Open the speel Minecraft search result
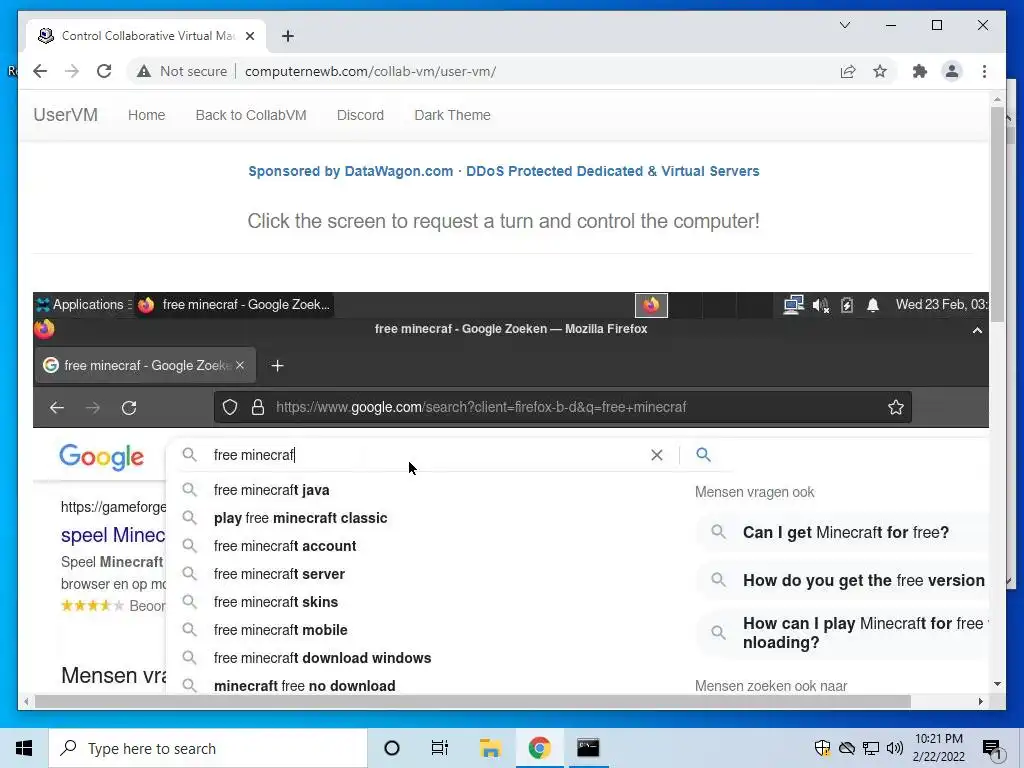1024x768 pixels. pyautogui.click(x=113, y=535)
